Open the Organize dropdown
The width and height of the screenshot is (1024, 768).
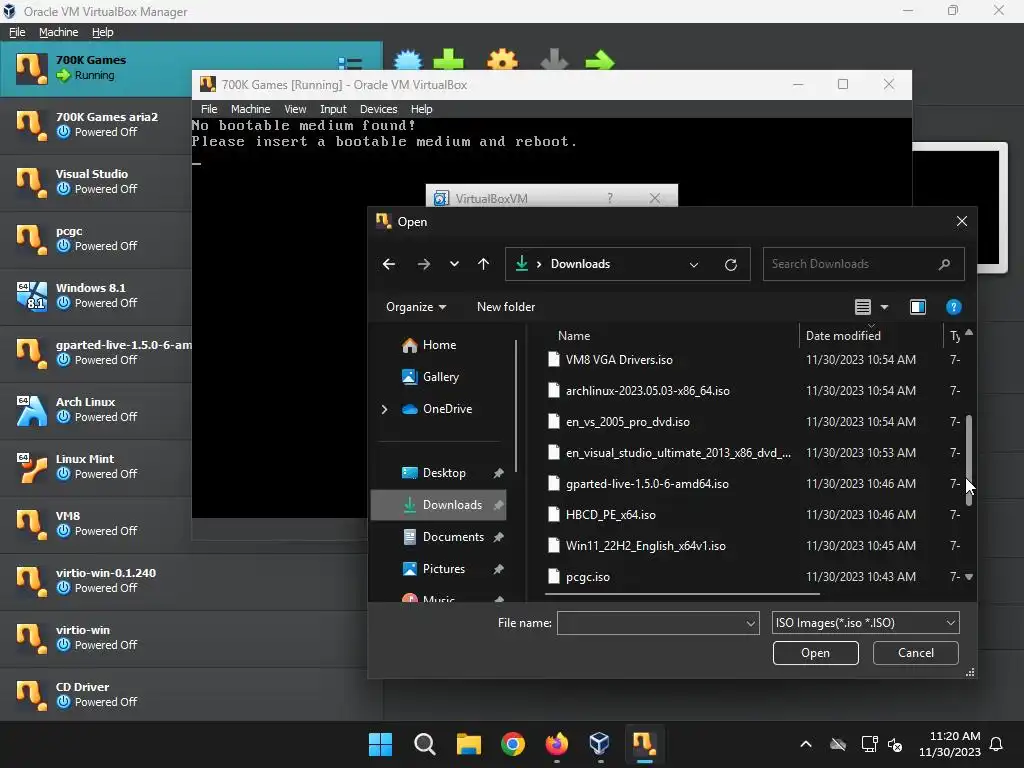click(x=415, y=307)
